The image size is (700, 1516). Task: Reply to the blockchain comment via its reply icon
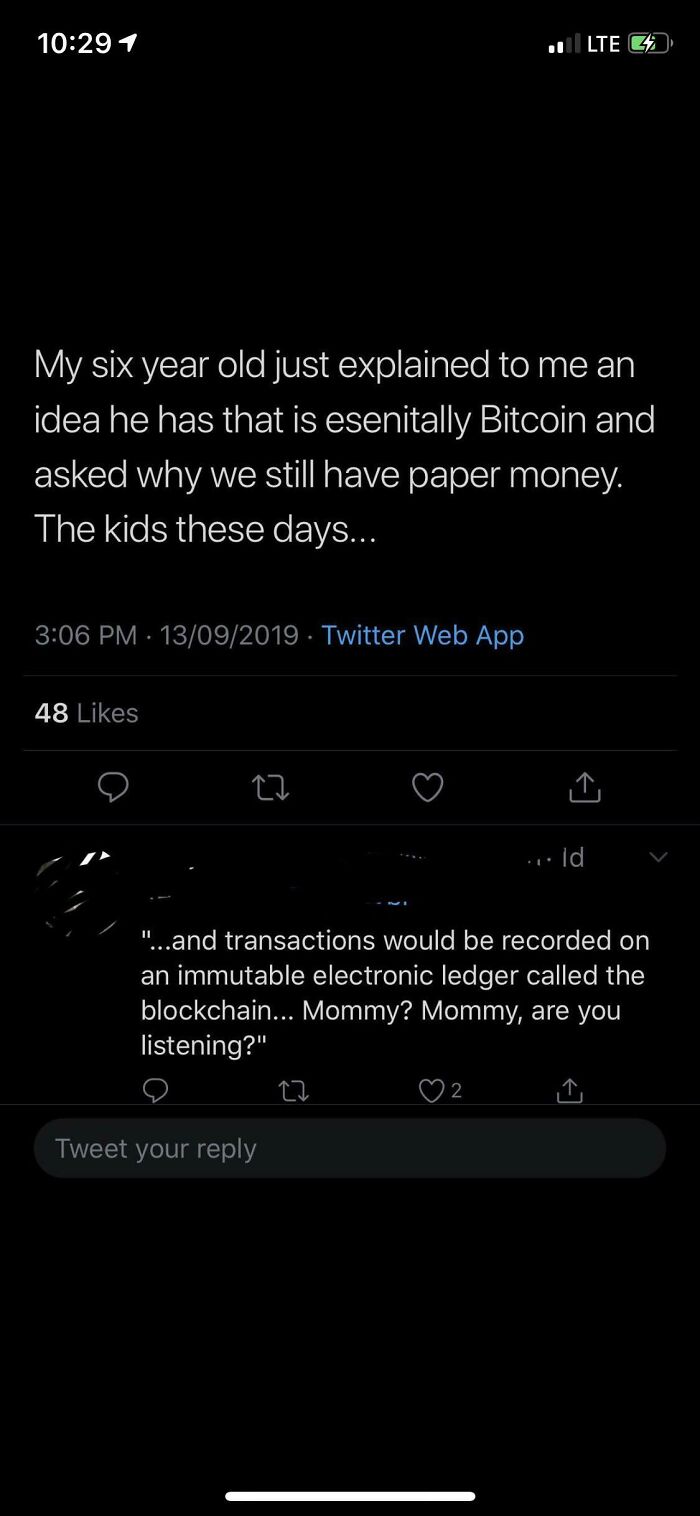tap(155, 1090)
